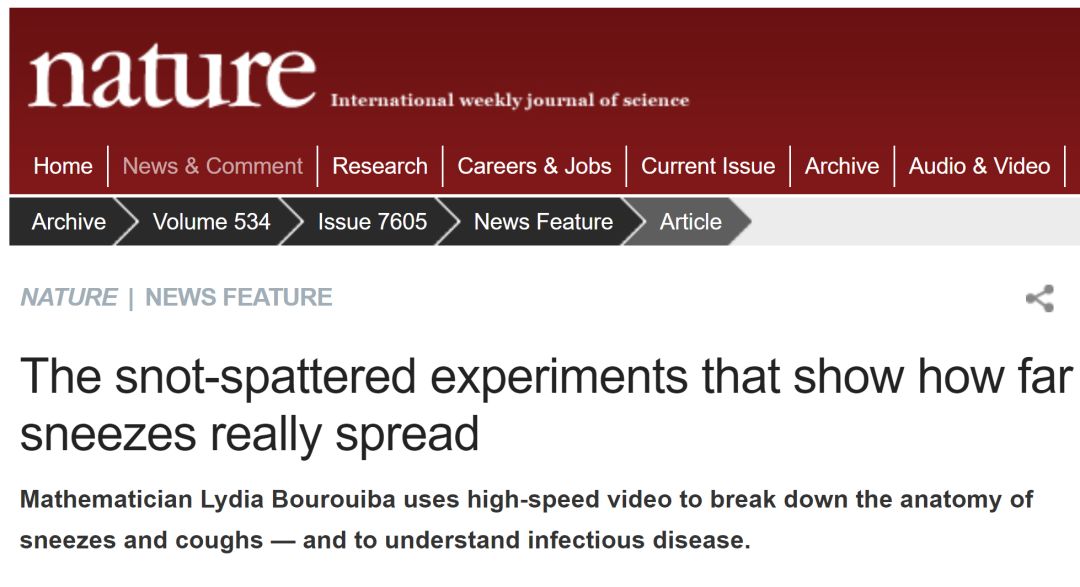
Task: Go to News Feature breadcrumb
Action: (543, 222)
